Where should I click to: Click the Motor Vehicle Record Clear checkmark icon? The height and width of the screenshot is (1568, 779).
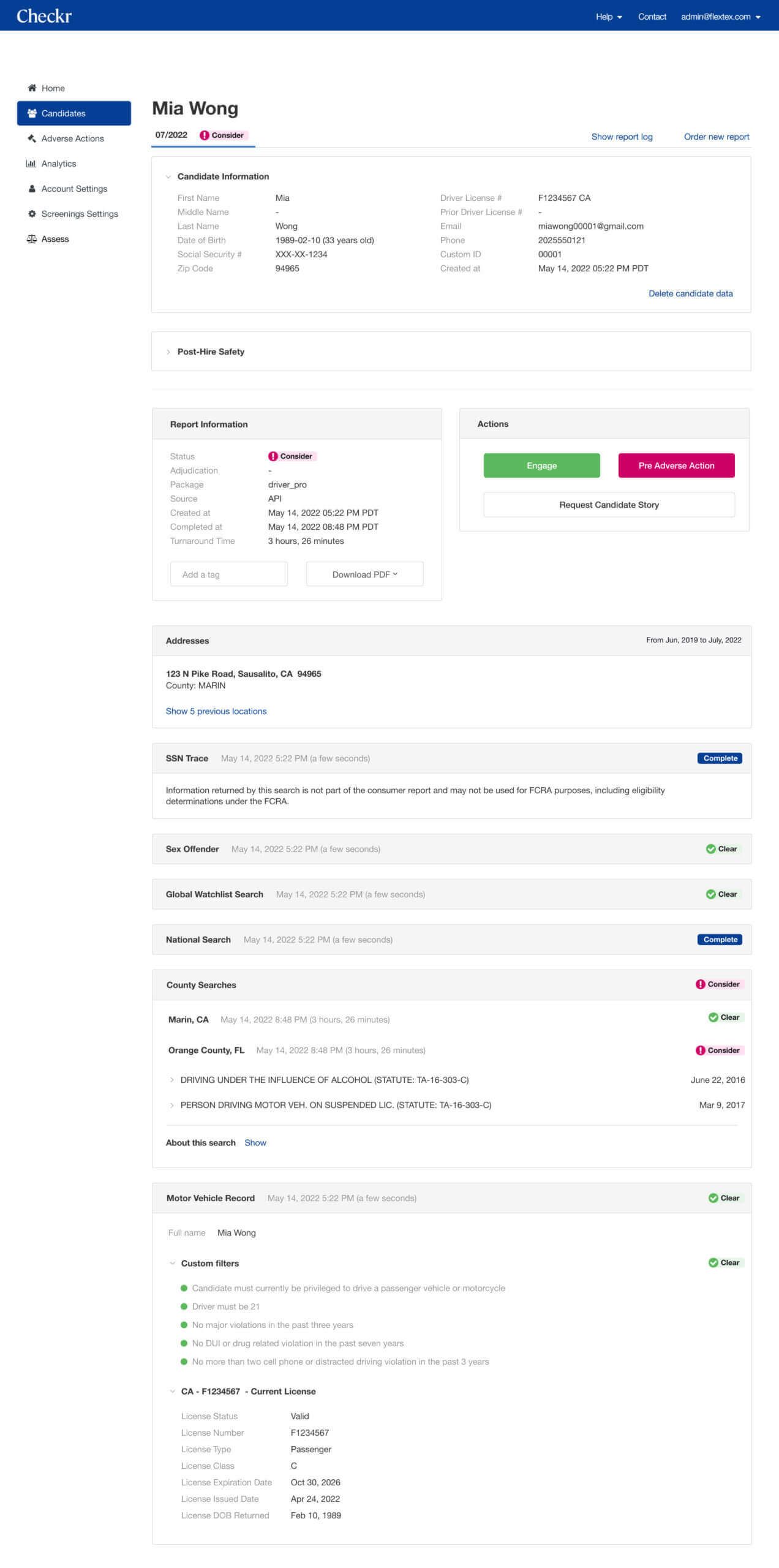tap(713, 1198)
